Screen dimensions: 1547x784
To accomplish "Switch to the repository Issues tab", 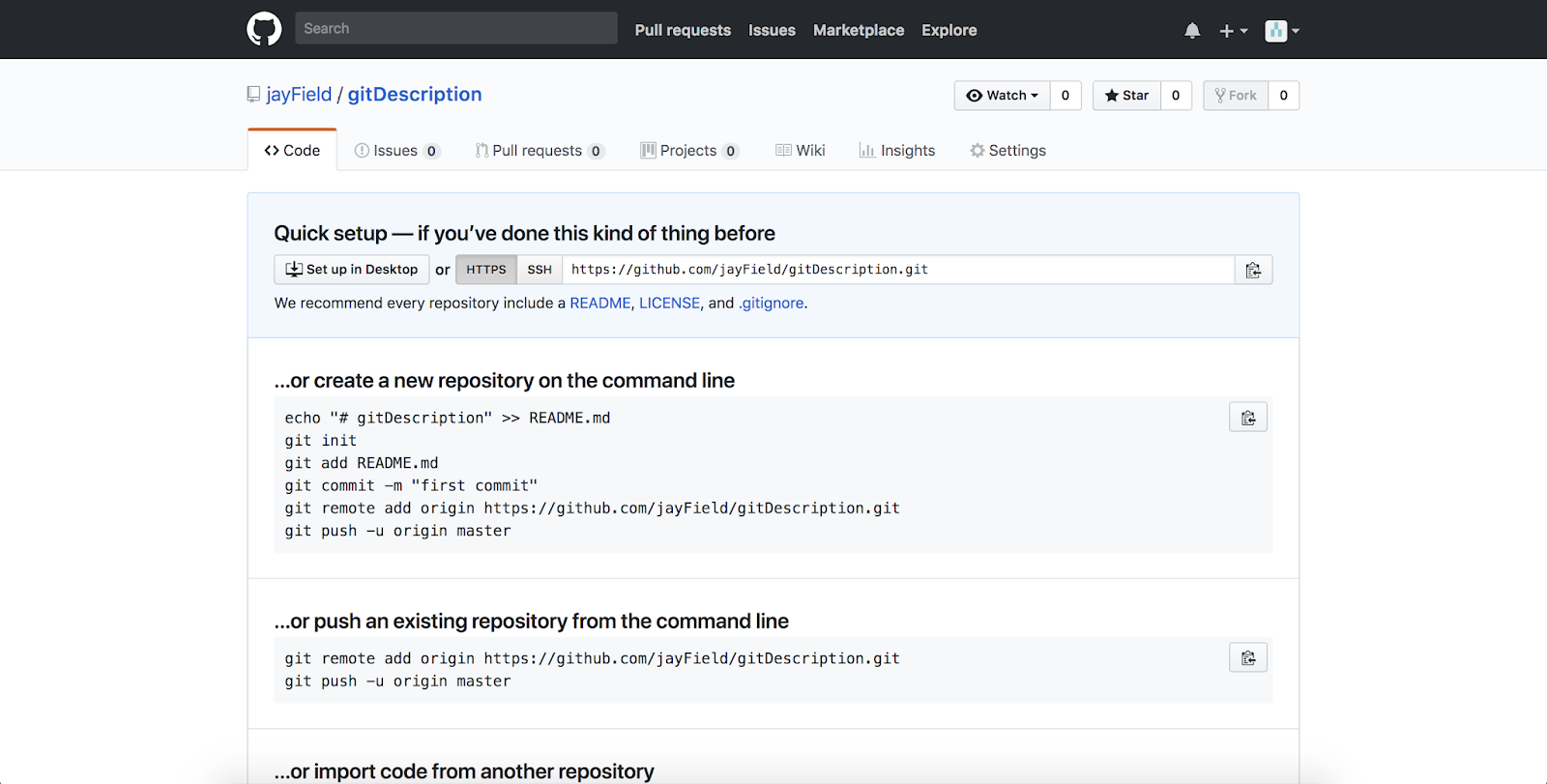I will [x=397, y=151].
